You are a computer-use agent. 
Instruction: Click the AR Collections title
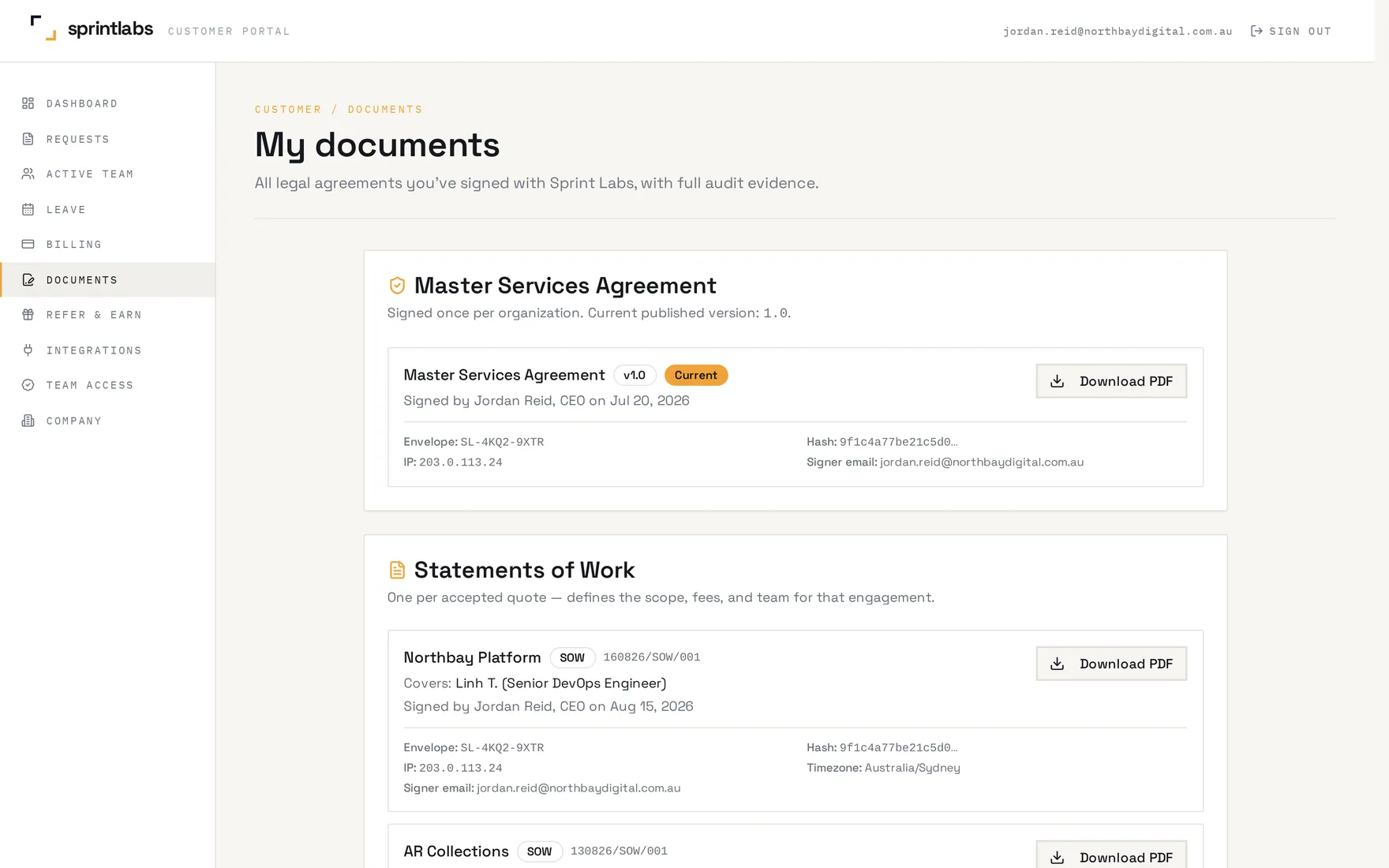click(x=456, y=851)
